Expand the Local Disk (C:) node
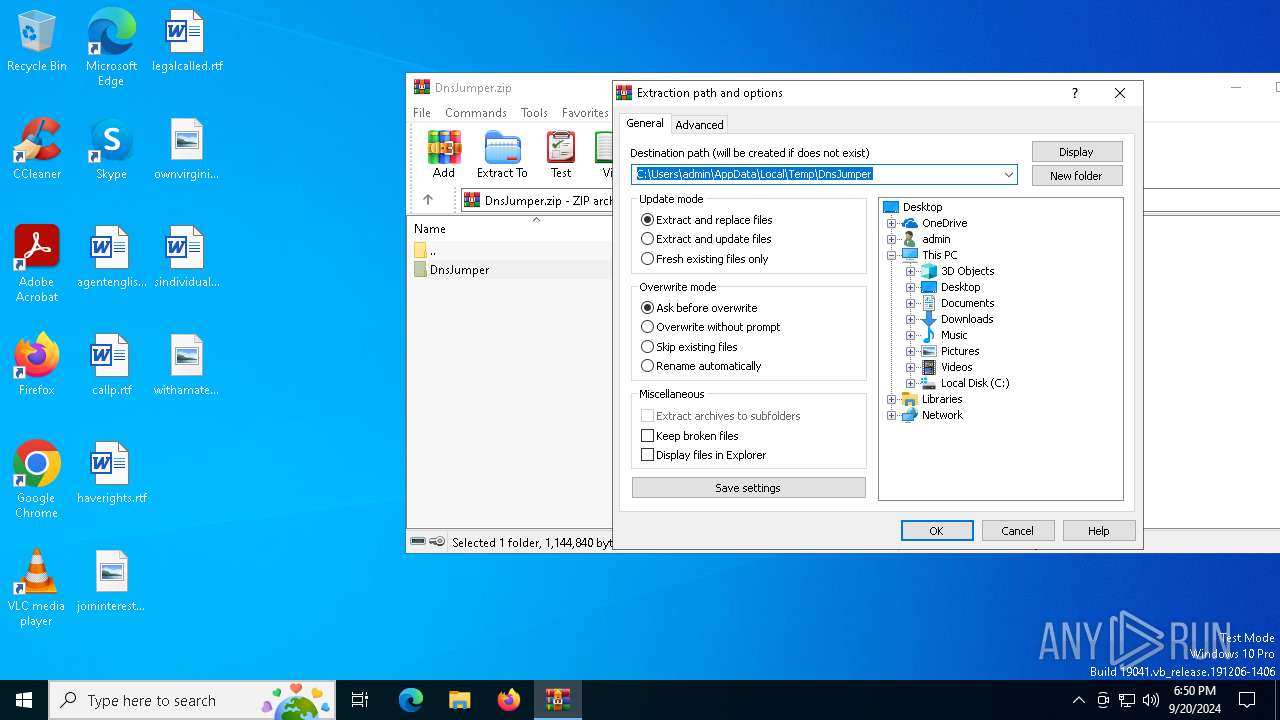 (x=910, y=383)
